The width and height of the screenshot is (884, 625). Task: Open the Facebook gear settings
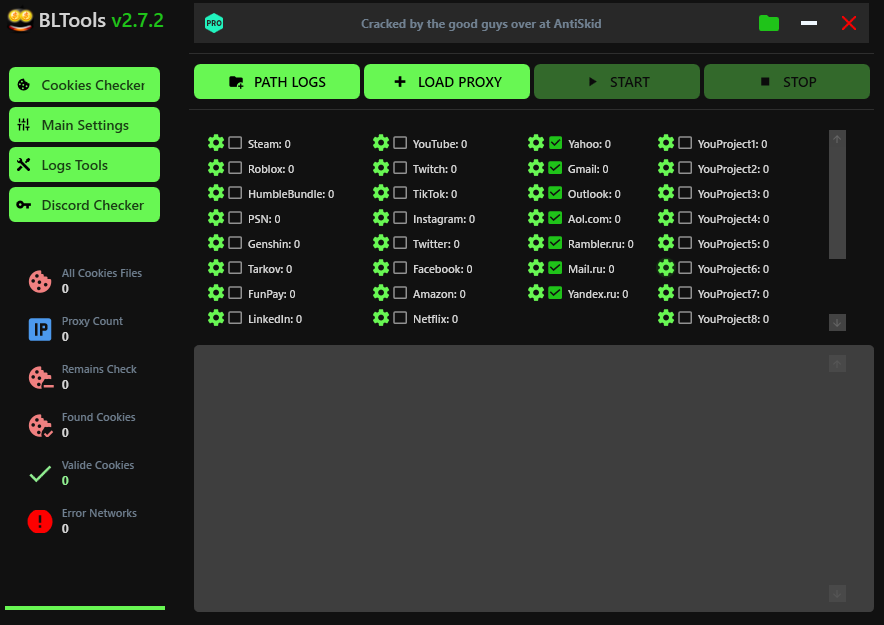381,268
